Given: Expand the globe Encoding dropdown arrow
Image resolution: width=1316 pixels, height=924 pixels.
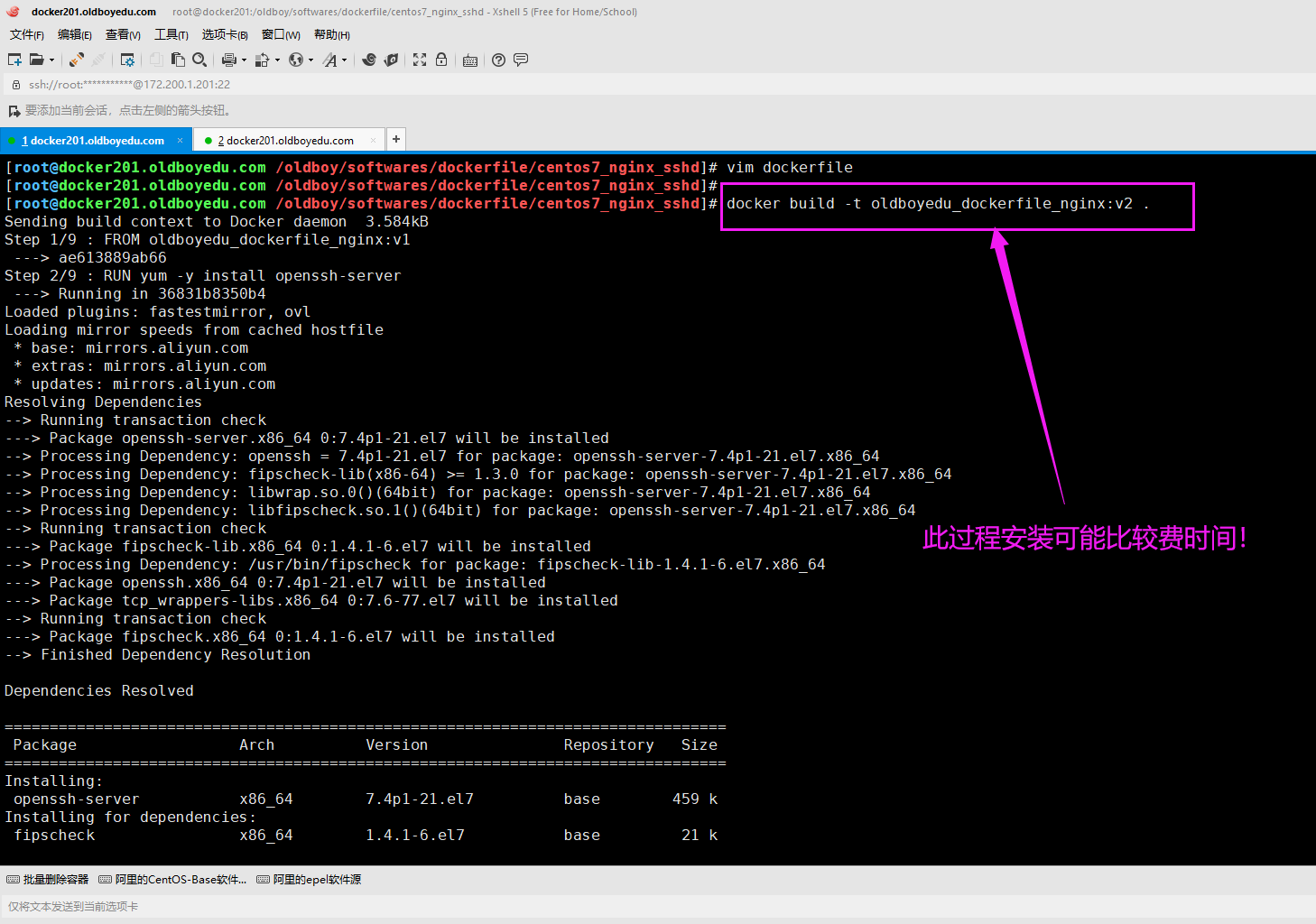Looking at the screenshot, I should tap(310, 60).
